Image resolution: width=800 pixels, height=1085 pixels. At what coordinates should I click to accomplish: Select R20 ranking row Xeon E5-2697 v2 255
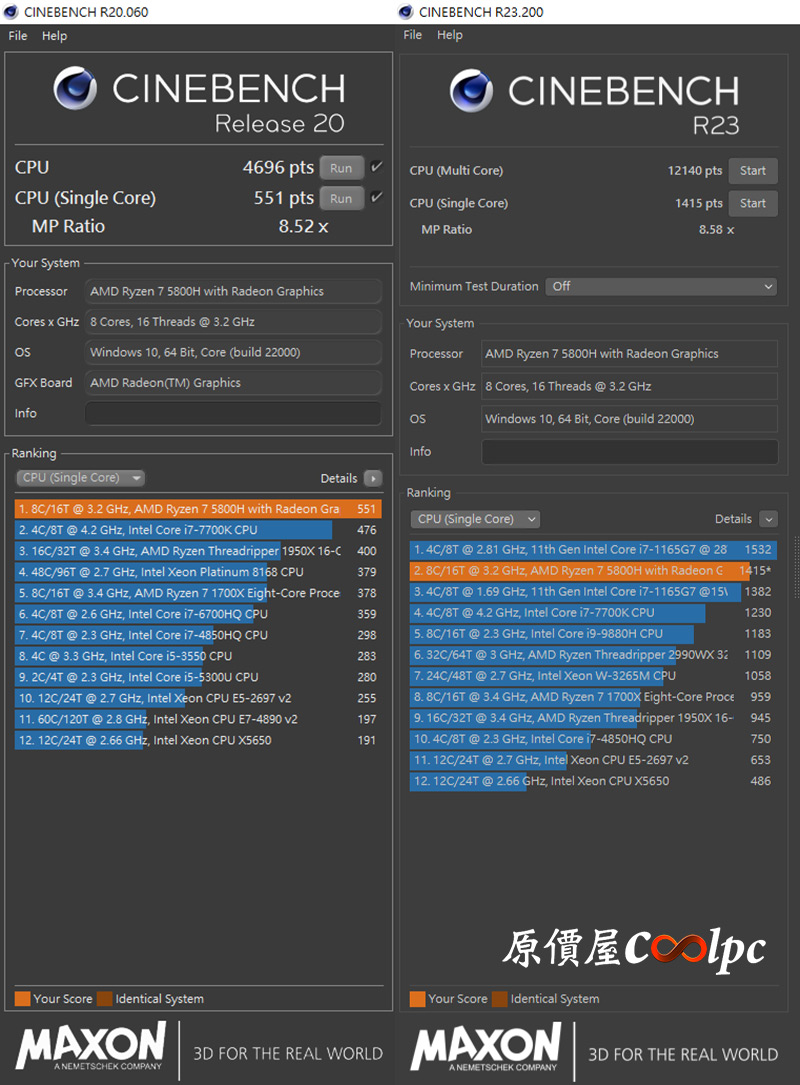[x=198, y=698]
